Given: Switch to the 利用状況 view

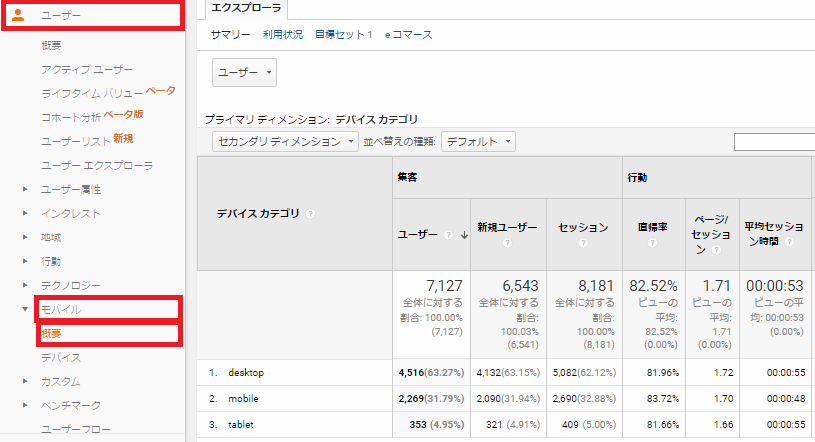Looking at the screenshot, I should coord(282,35).
